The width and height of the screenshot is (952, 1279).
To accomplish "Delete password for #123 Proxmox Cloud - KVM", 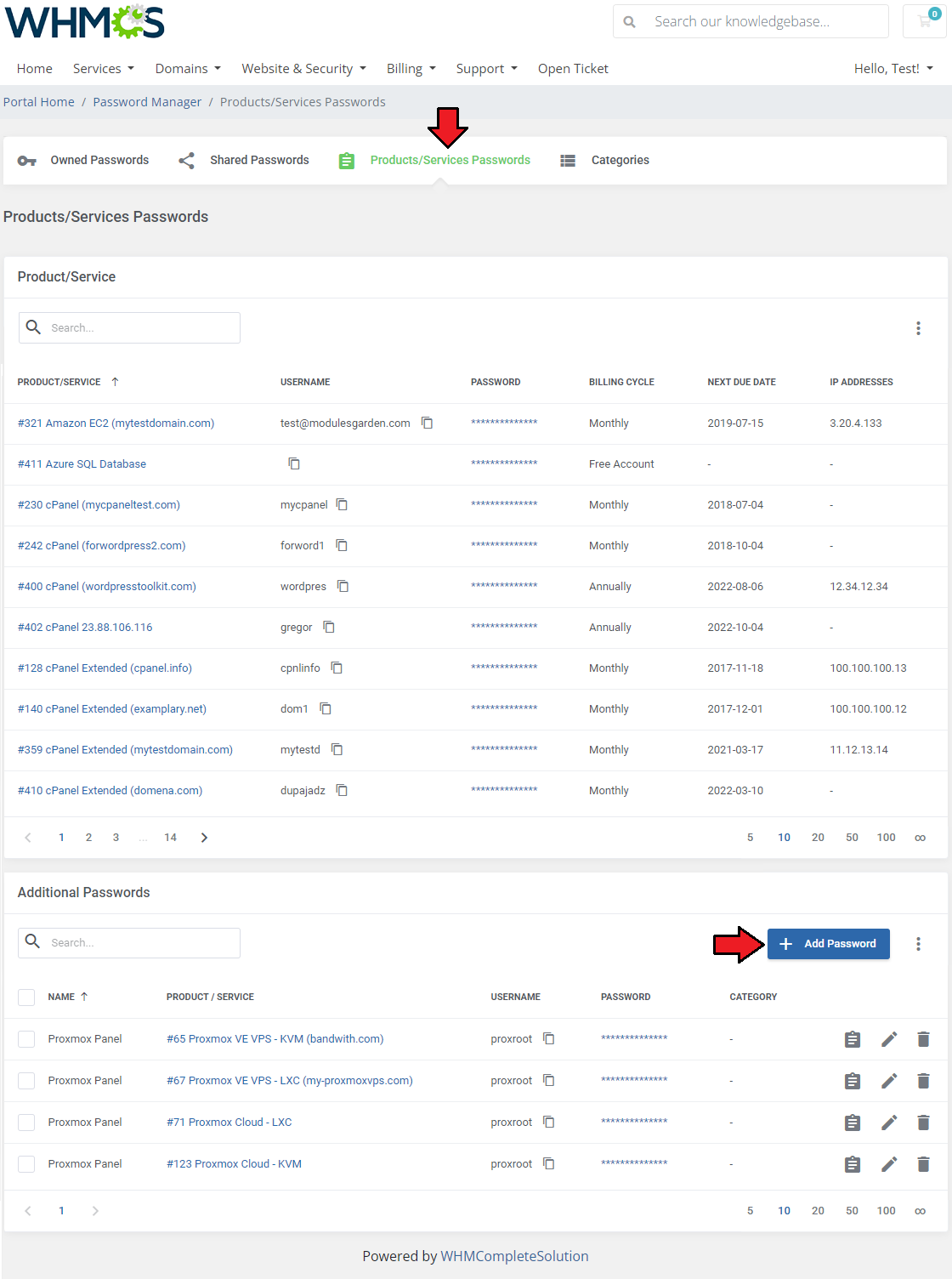I will [x=924, y=1164].
